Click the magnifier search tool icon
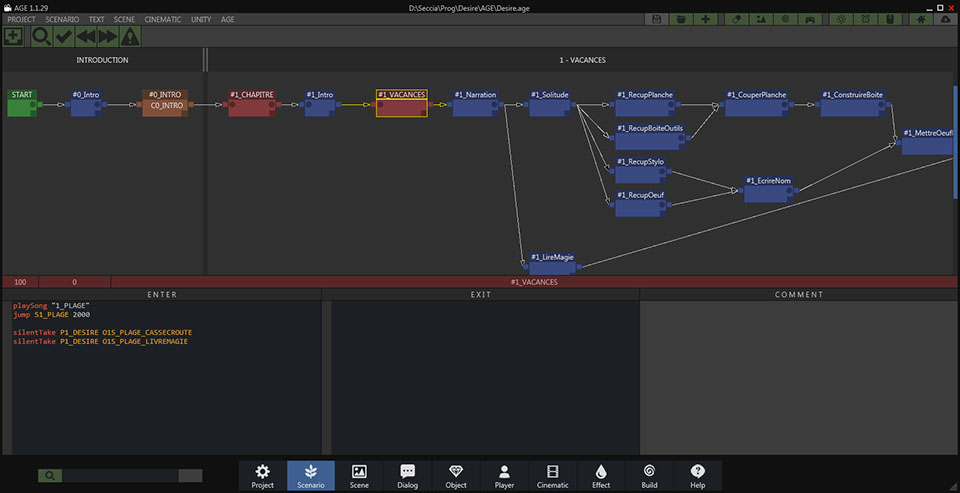This screenshot has height=493, width=960. pyautogui.click(x=42, y=36)
